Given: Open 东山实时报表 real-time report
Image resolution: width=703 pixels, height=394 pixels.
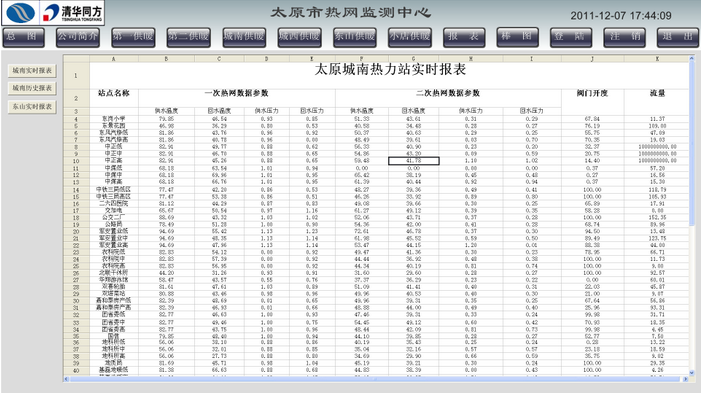Looking at the screenshot, I should (32, 107).
